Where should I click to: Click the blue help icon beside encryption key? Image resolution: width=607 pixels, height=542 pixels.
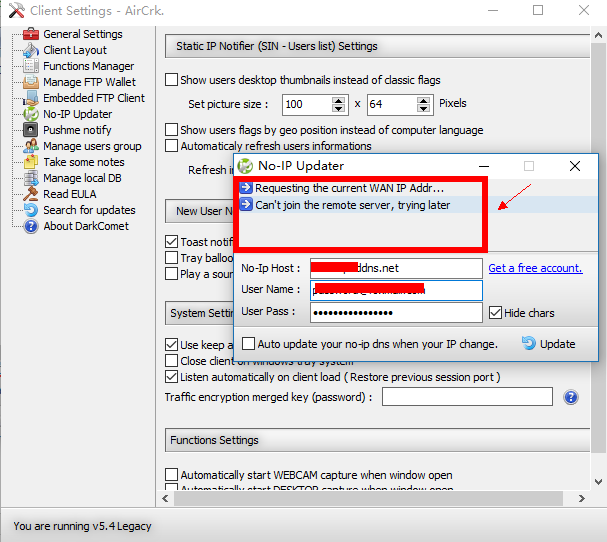[571, 397]
